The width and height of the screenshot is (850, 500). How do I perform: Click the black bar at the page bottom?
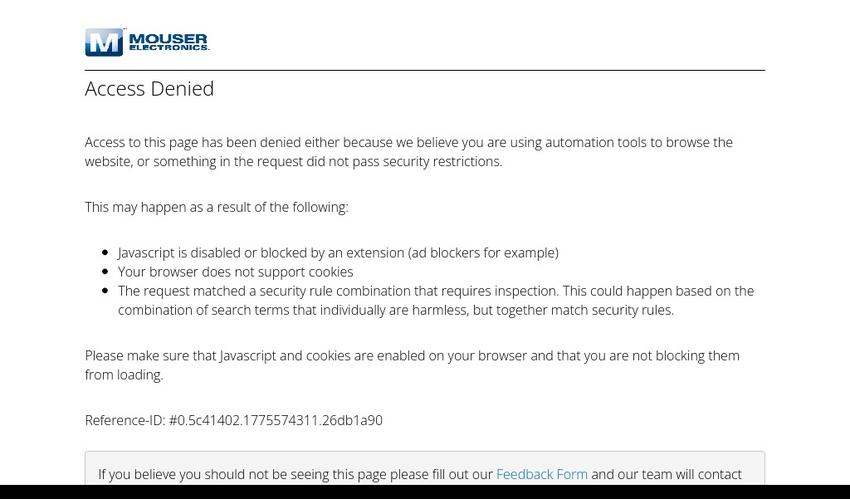[x=425, y=492]
